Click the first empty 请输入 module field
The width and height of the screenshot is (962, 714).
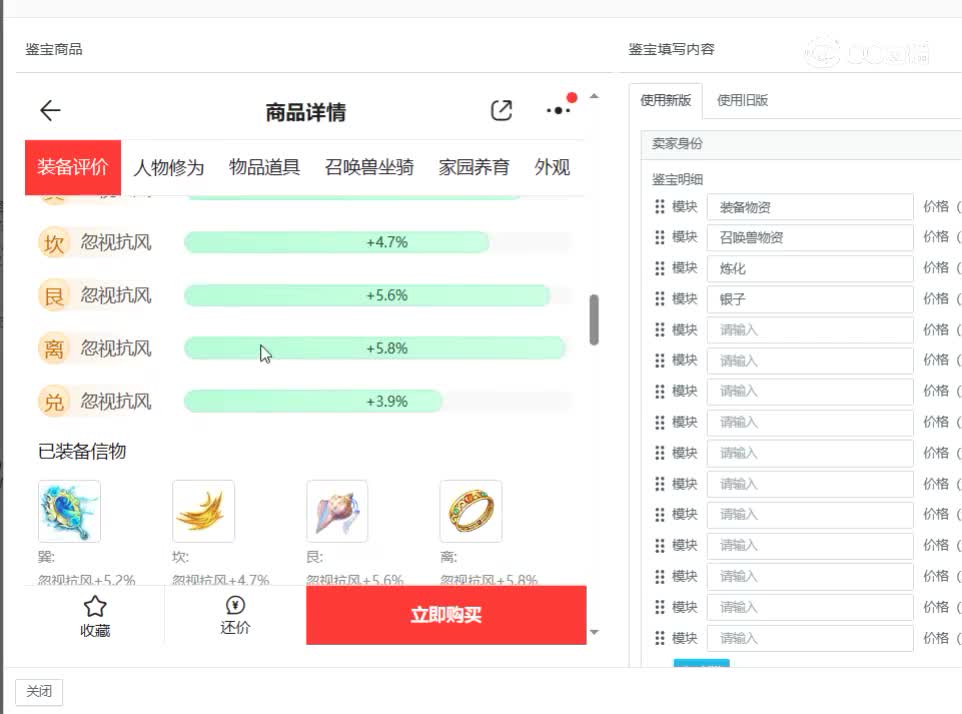(810, 329)
